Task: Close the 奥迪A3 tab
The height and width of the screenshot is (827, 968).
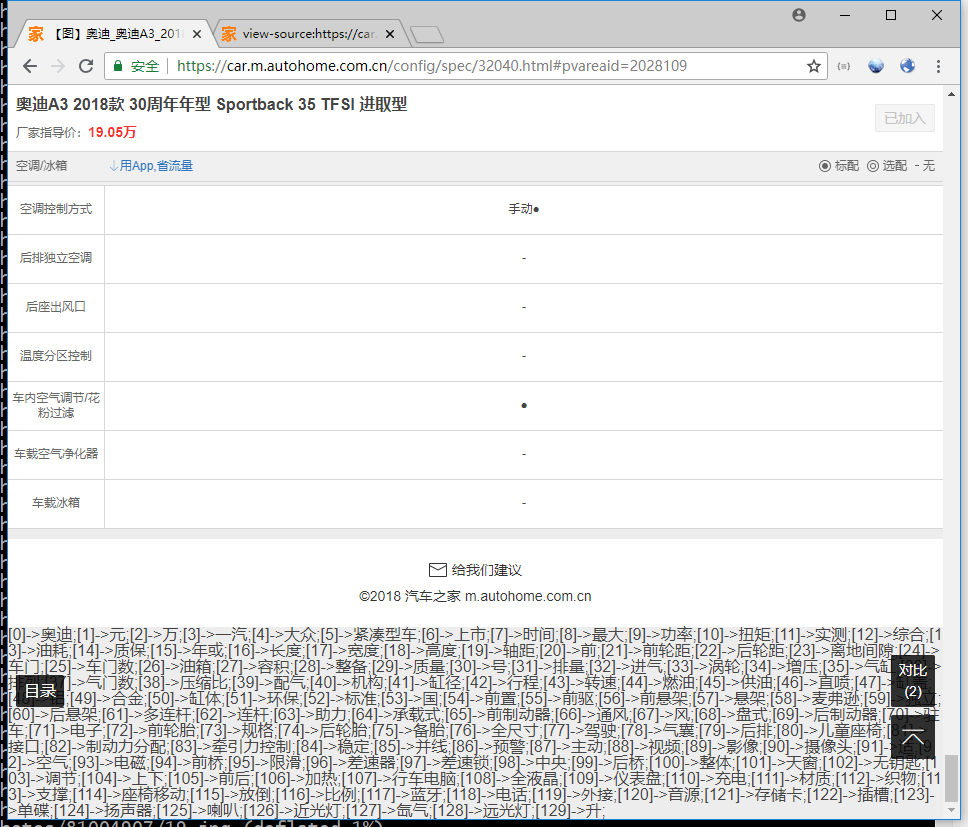Action: click(x=197, y=34)
